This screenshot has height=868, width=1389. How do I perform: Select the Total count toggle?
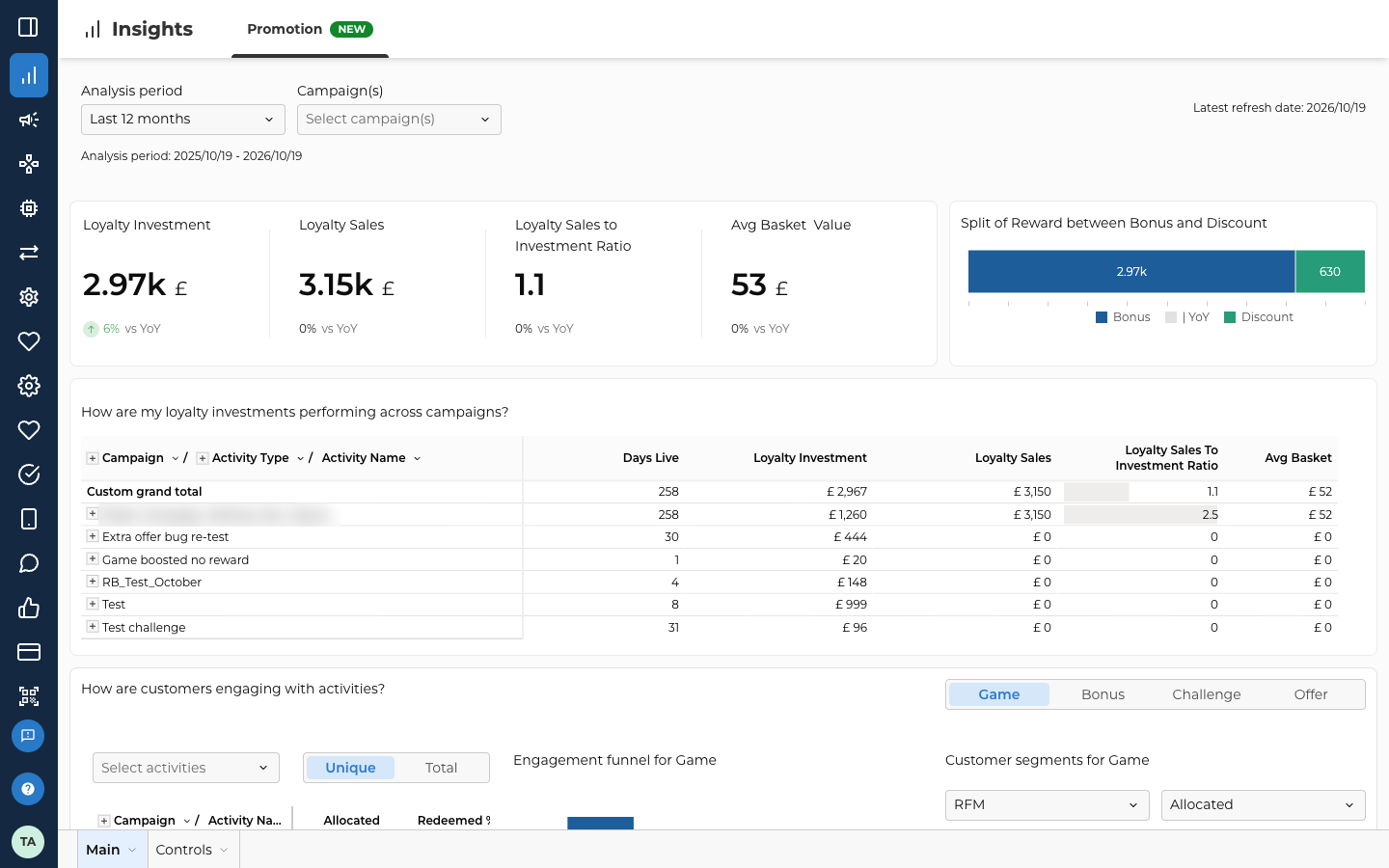[x=441, y=768]
